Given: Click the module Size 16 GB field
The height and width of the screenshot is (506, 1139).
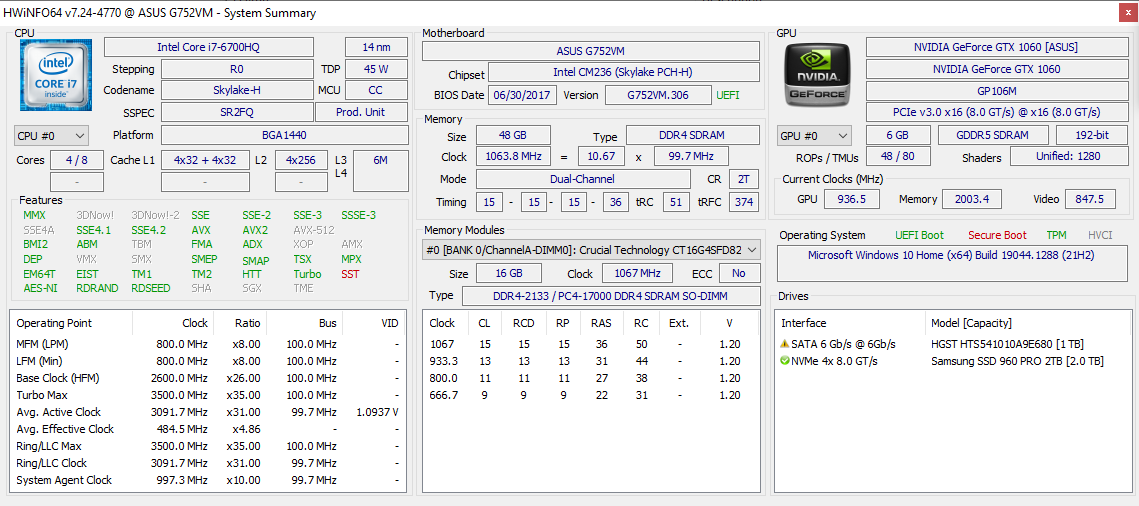Looking at the screenshot, I should coord(508,273).
